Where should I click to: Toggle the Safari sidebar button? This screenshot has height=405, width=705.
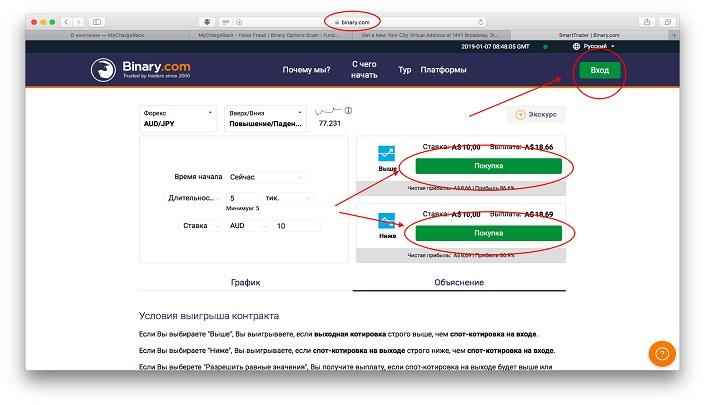[x=98, y=22]
